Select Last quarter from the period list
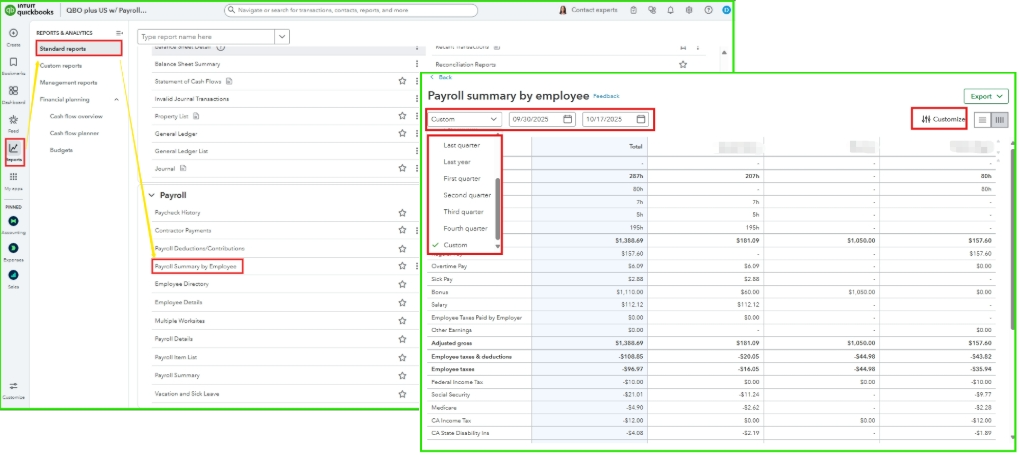Image resolution: width=1019 pixels, height=455 pixels. 461,145
